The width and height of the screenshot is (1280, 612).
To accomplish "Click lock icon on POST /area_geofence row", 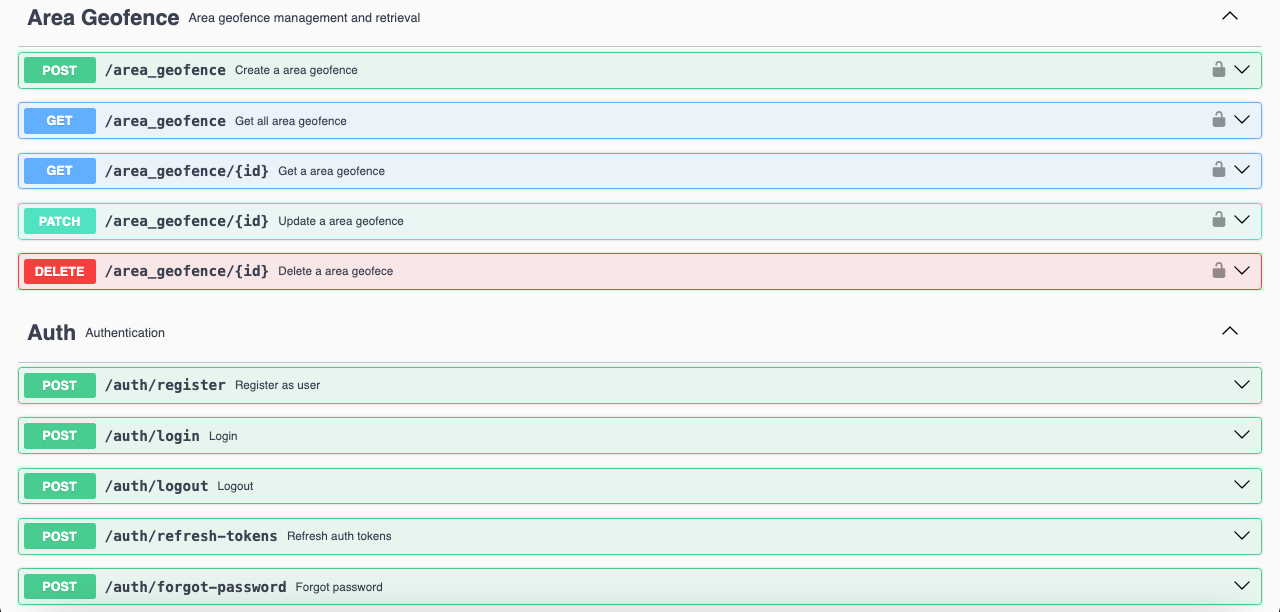I will (1218, 70).
